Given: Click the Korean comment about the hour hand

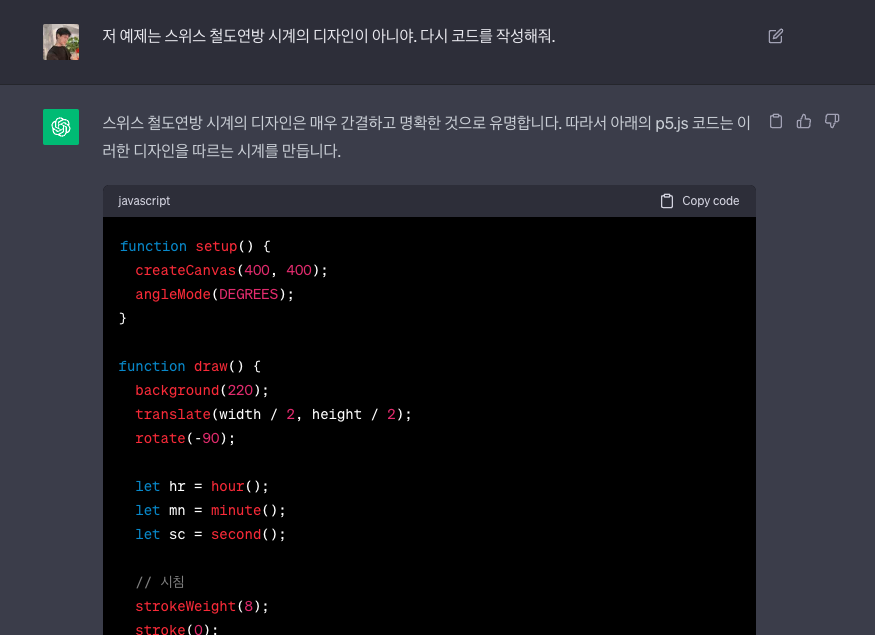Looking at the screenshot, I should tap(159, 581).
